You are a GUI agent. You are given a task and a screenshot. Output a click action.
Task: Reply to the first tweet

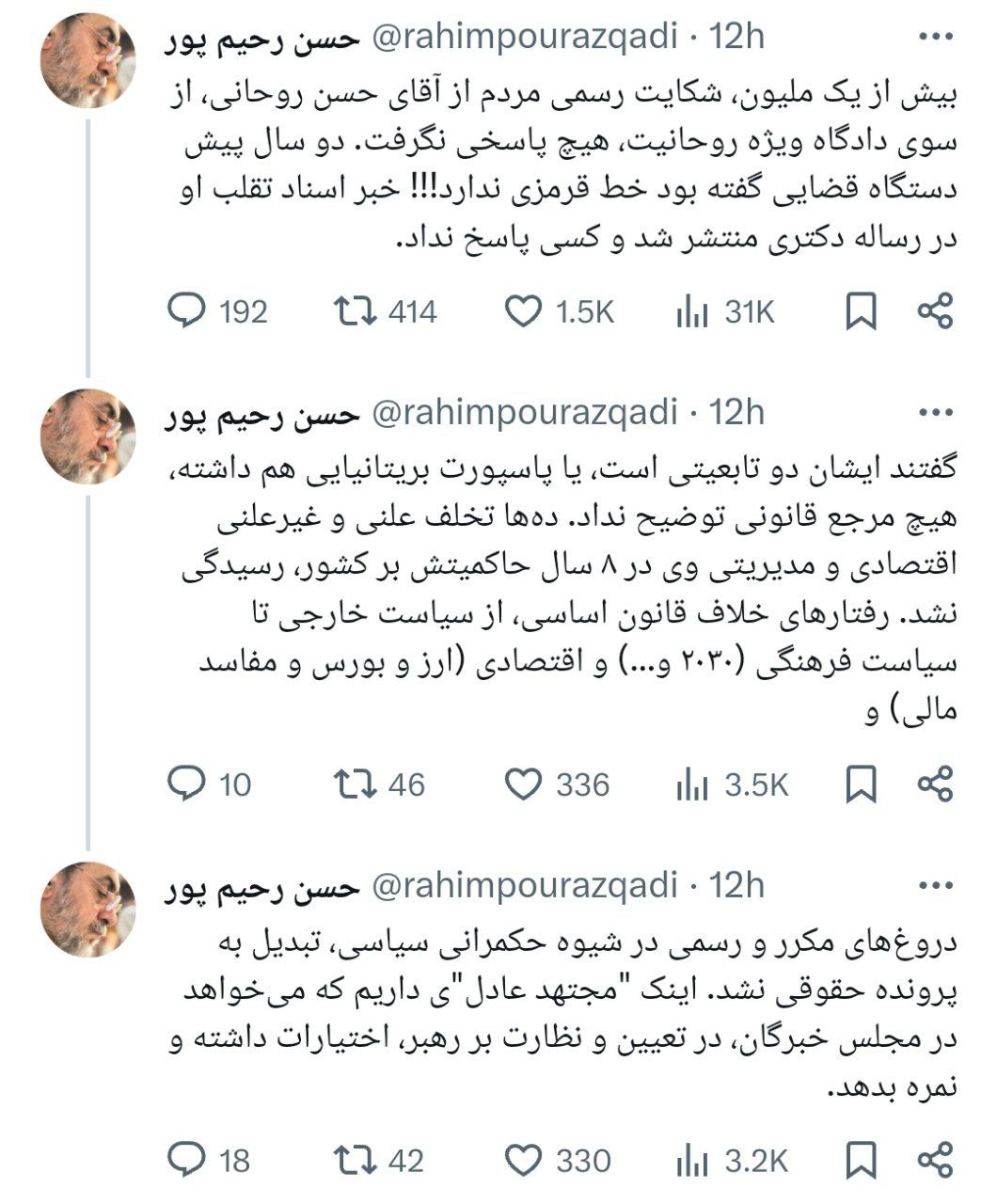point(186,308)
